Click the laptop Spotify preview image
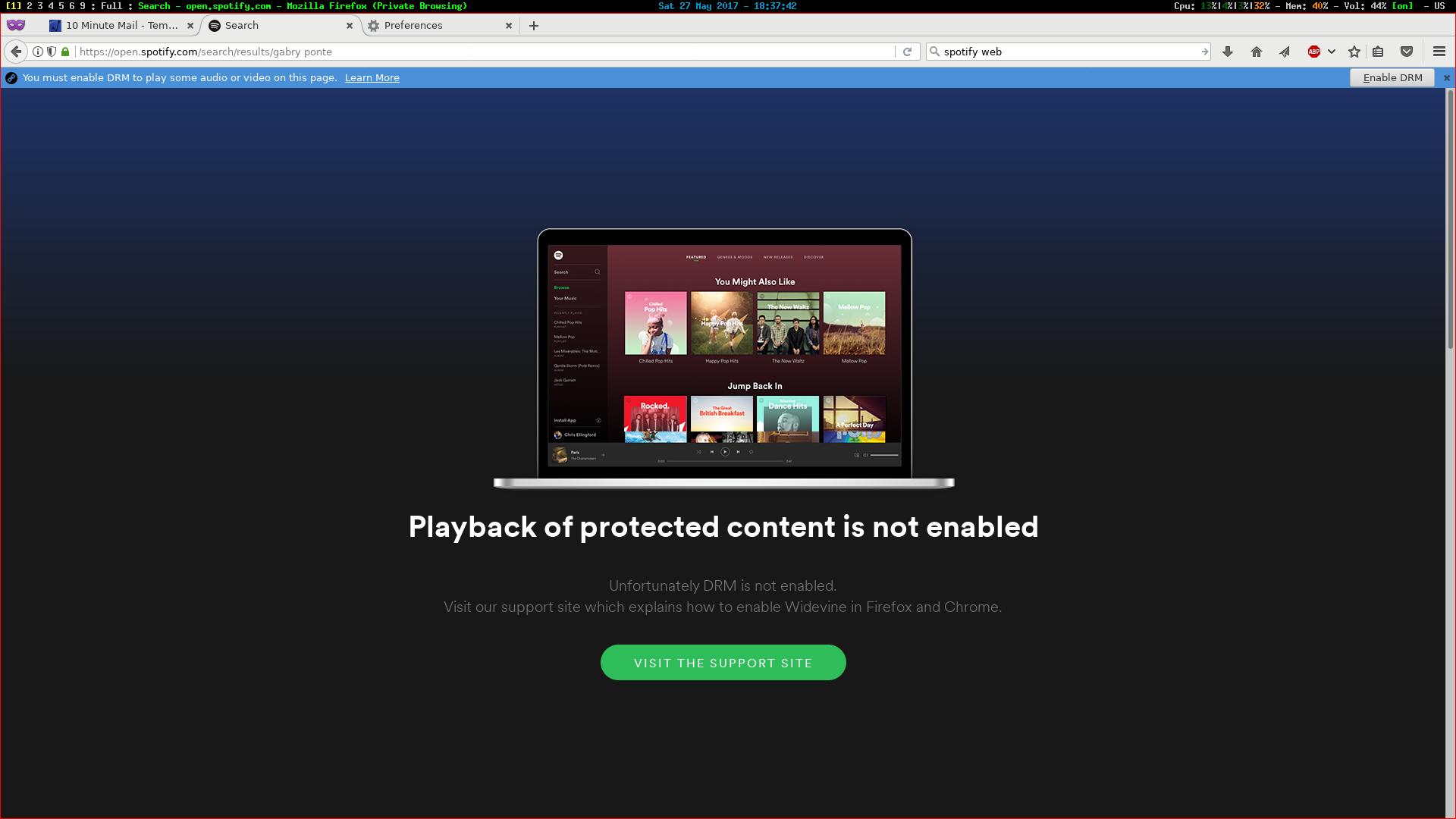 pyautogui.click(x=724, y=359)
